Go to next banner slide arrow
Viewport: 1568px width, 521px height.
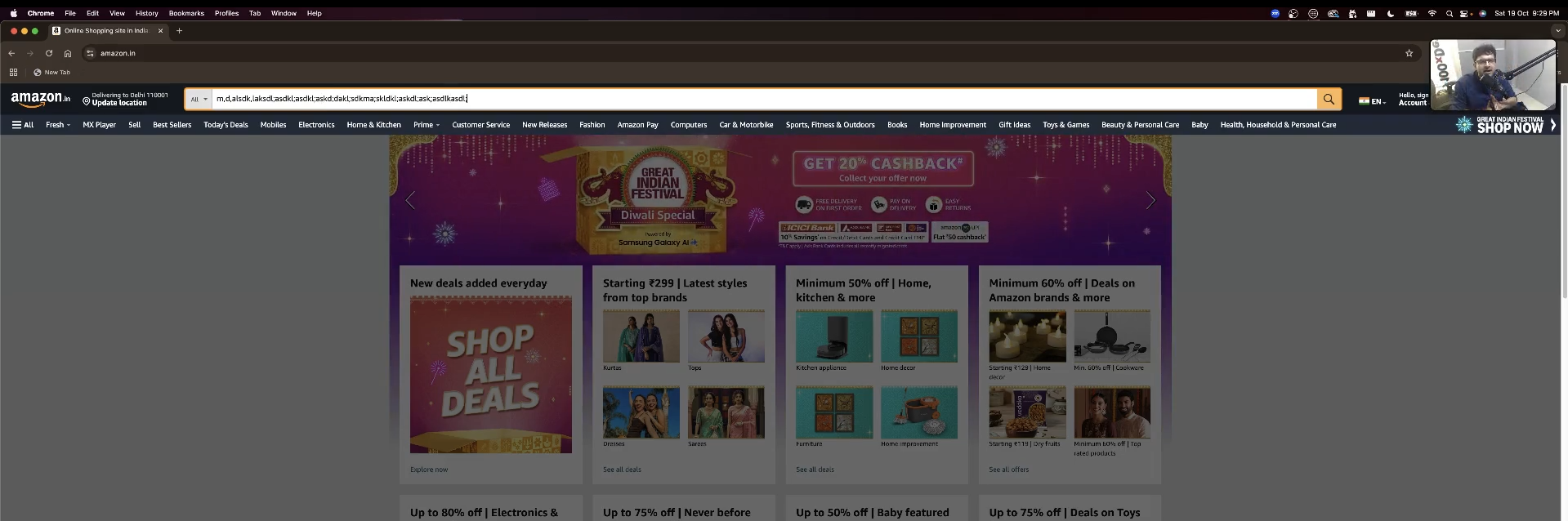point(1150,200)
